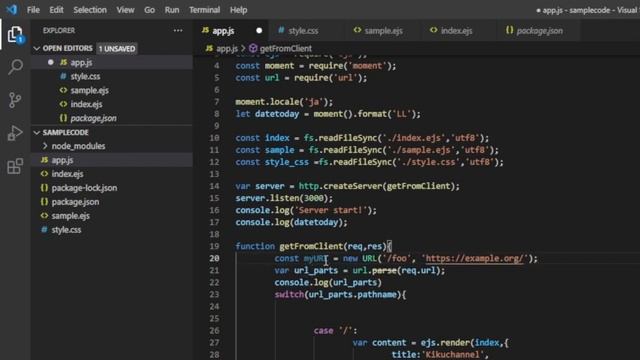Click line number 20 in gutter
This screenshot has width=640, height=360.
pyautogui.click(x=214, y=258)
